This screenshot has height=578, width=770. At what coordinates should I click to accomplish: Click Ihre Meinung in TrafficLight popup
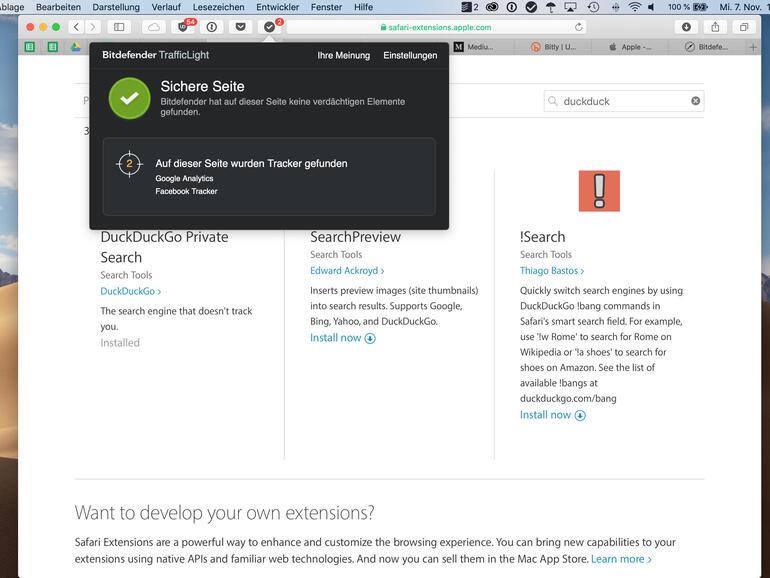(x=343, y=55)
